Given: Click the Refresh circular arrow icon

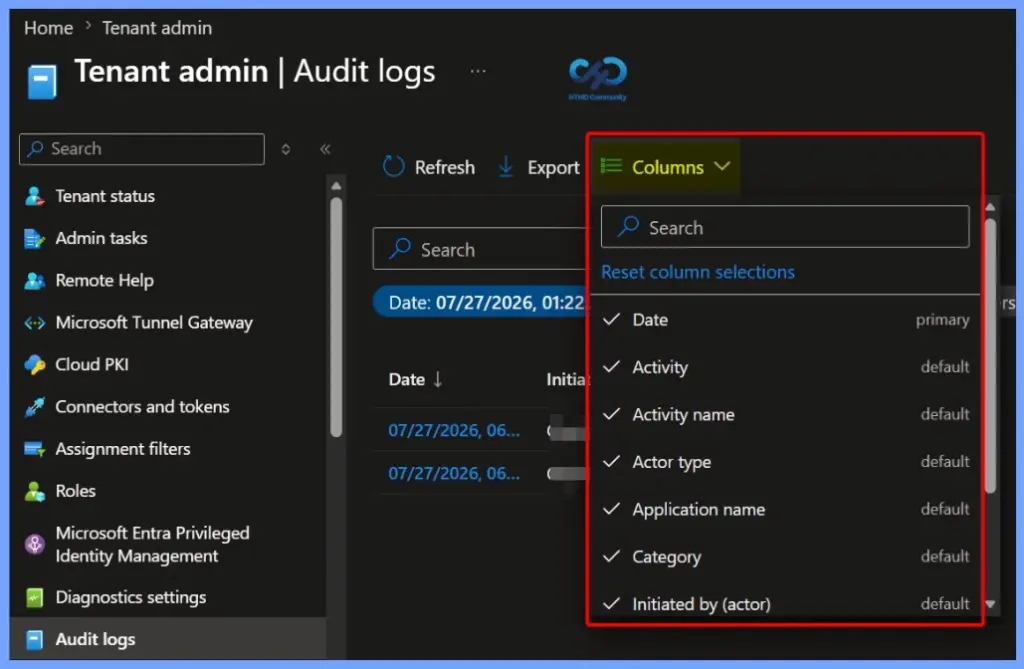Looking at the screenshot, I should [394, 167].
